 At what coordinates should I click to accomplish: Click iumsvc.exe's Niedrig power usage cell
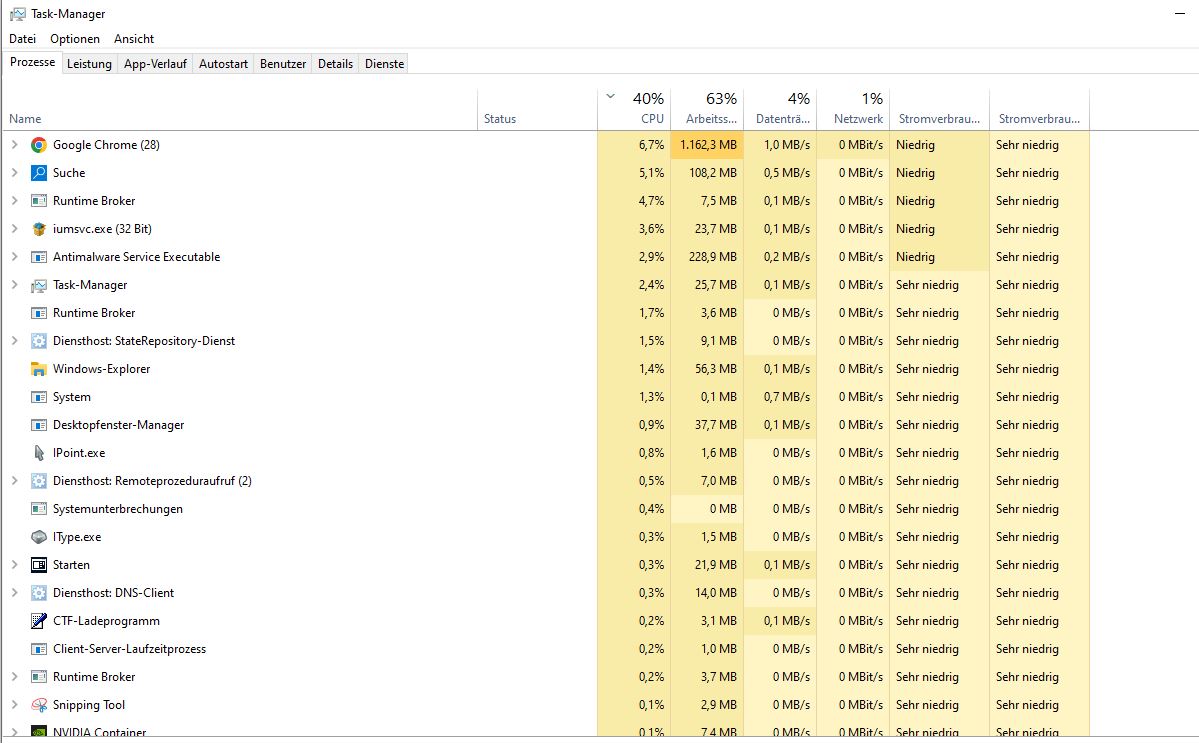click(940, 229)
